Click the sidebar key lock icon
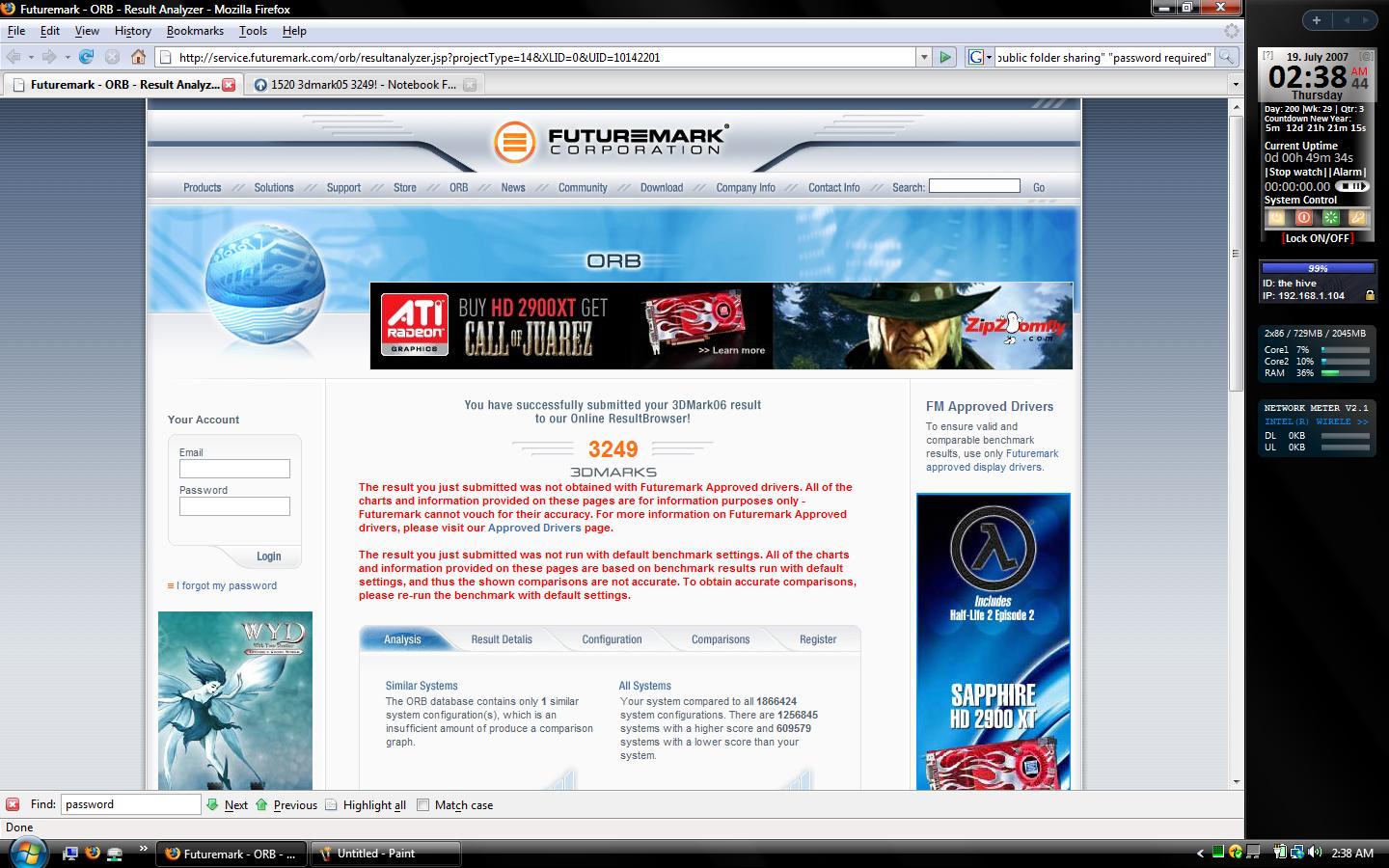The width and height of the screenshot is (1389, 868). 1357,218
